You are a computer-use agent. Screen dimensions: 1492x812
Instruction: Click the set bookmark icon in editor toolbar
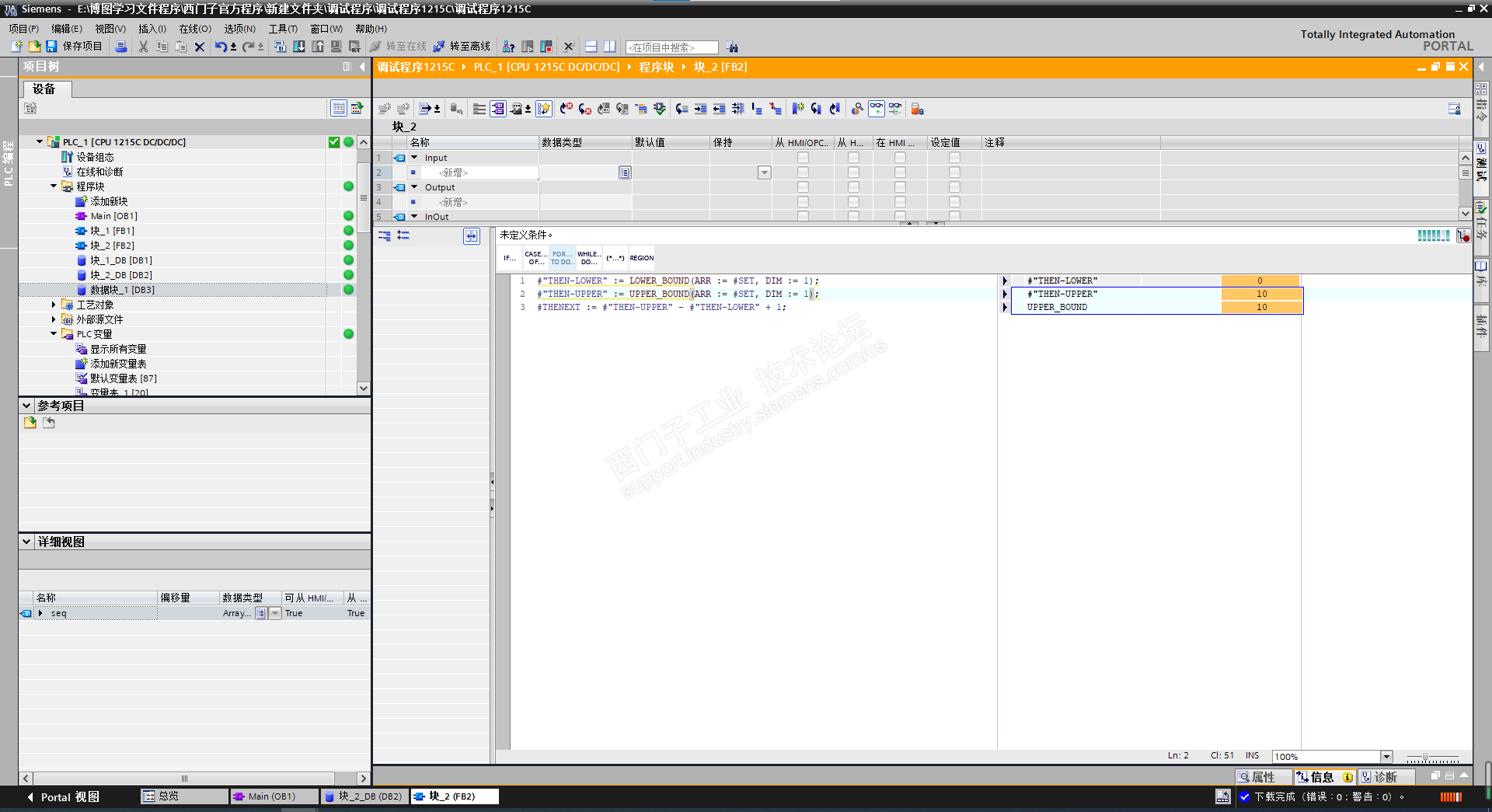(797, 109)
